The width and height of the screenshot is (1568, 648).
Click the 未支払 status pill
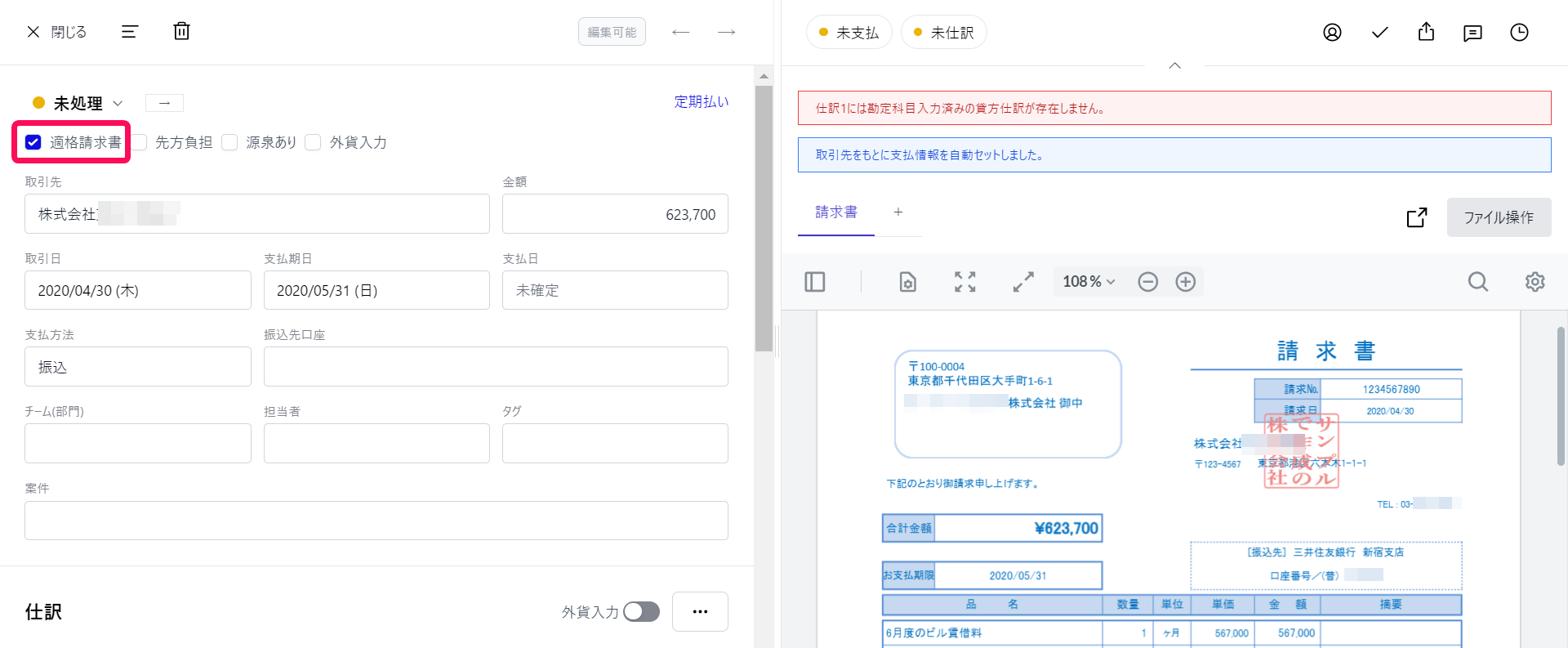(x=849, y=33)
